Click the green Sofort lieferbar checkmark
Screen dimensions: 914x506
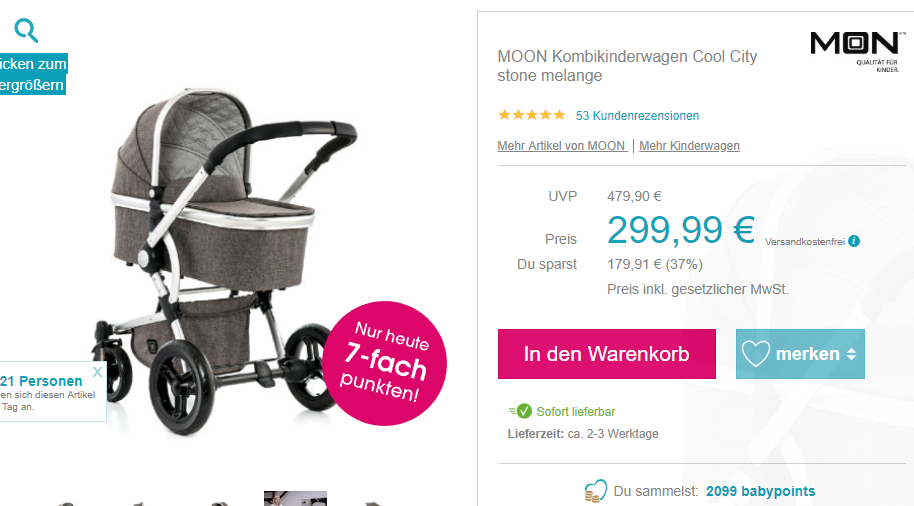click(x=524, y=412)
